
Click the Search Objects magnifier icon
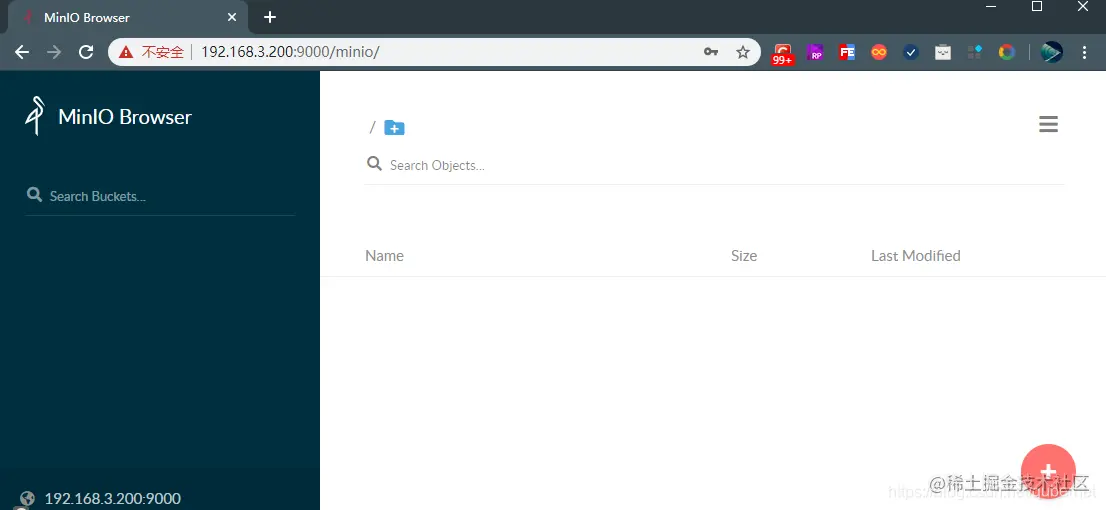coord(374,164)
